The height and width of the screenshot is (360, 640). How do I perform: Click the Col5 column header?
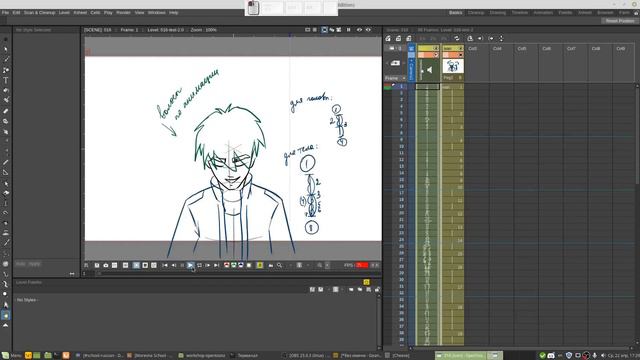[x=522, y=49]
